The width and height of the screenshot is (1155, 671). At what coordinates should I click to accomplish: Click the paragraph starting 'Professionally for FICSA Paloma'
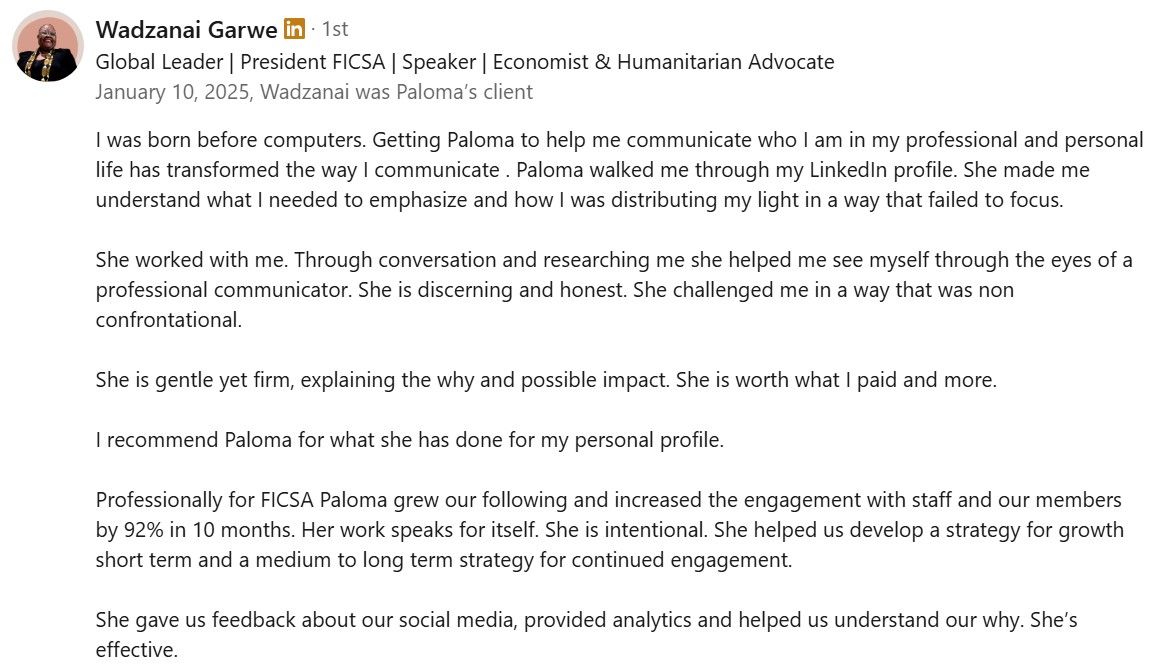point(610,530)
